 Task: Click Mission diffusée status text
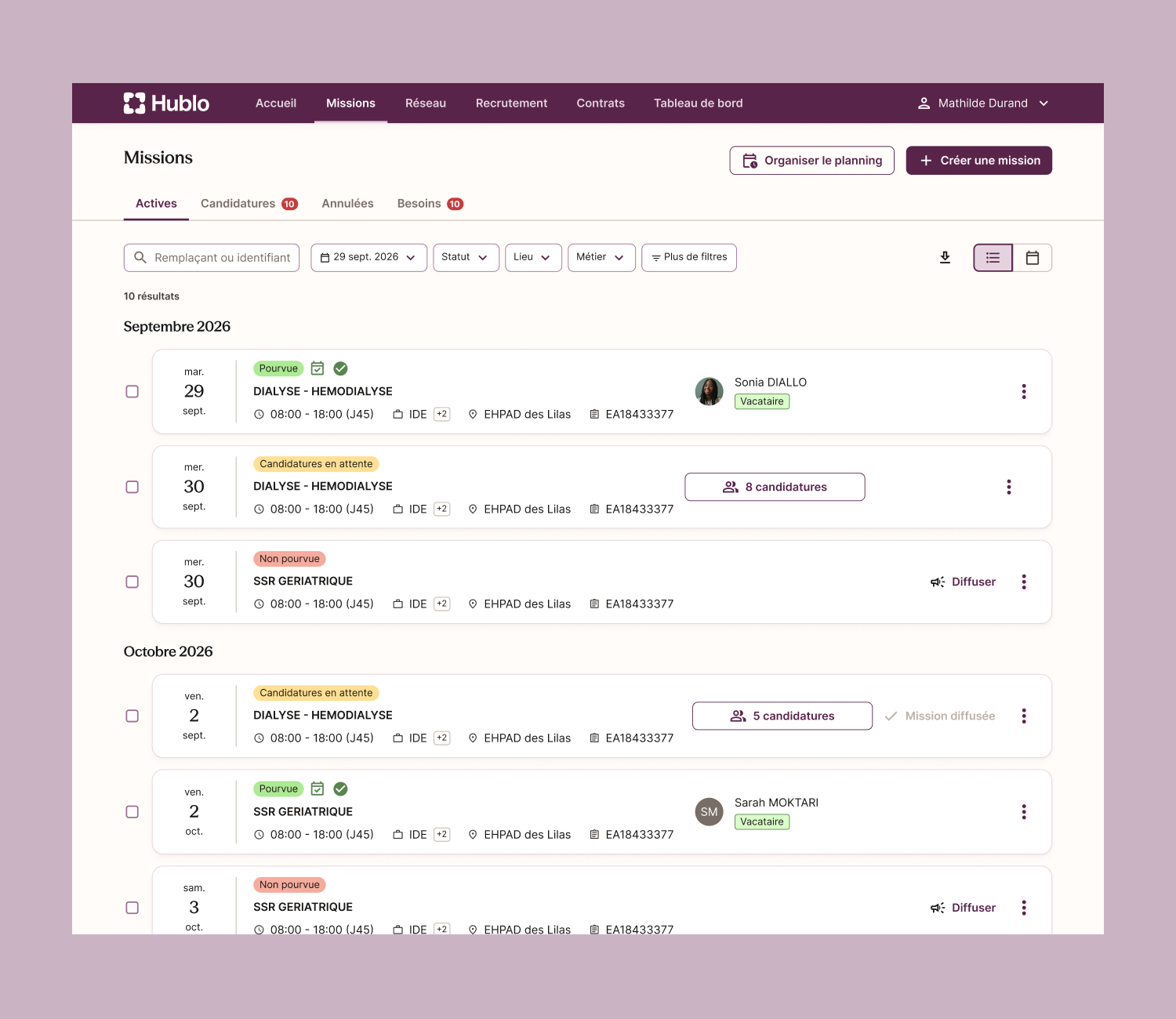(950, 716)
